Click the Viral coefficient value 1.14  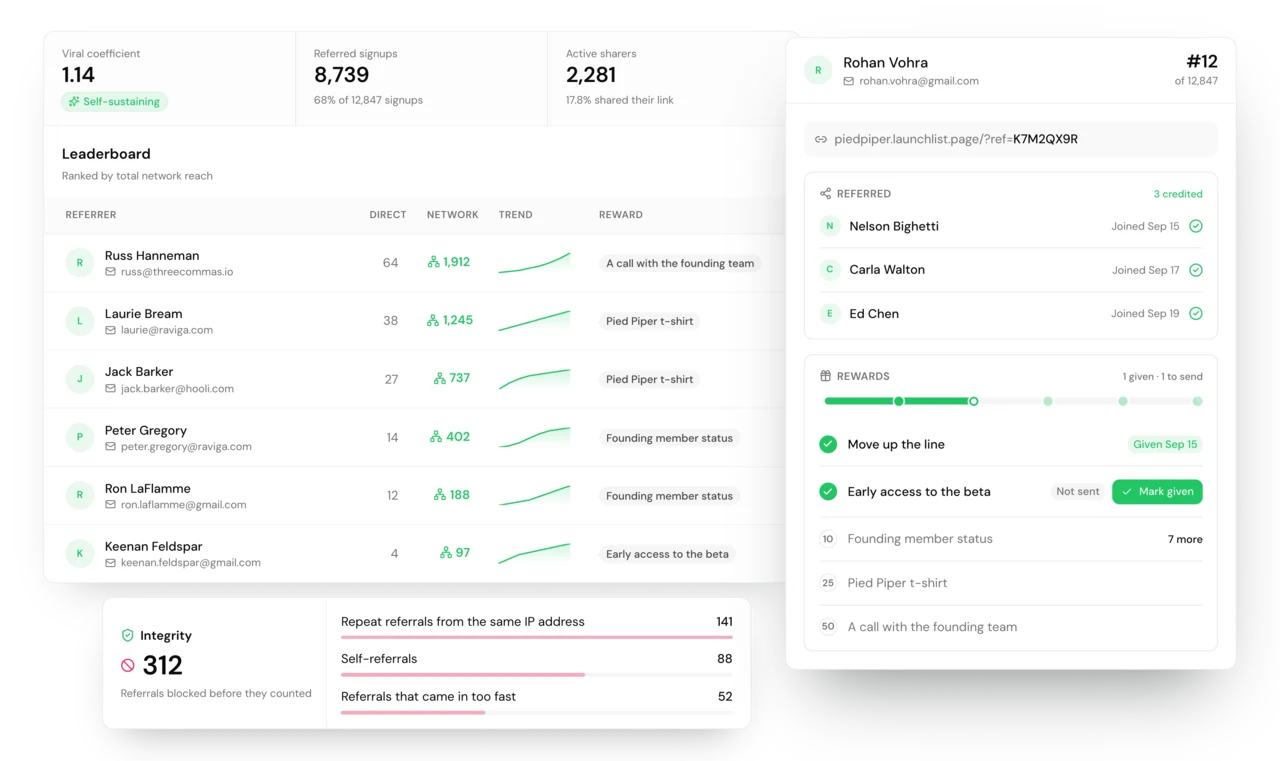[x=78, y=75]
